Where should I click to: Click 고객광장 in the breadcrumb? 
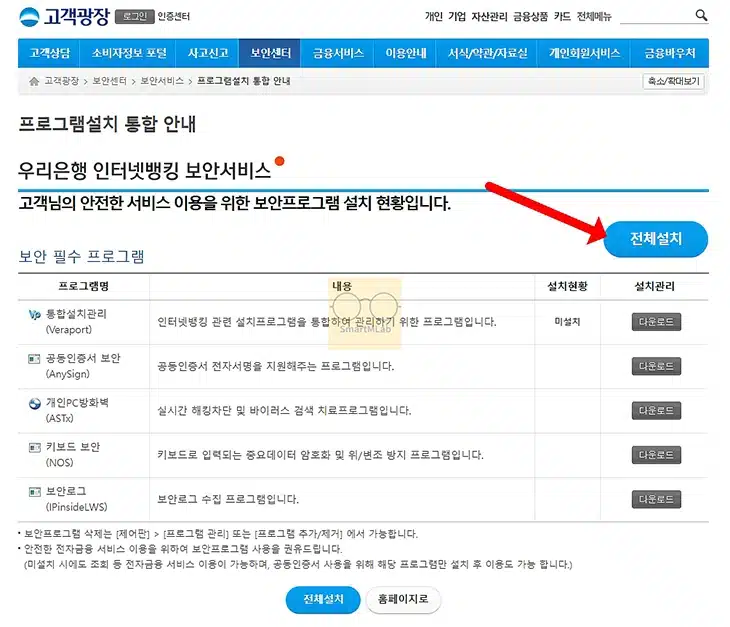61,81
